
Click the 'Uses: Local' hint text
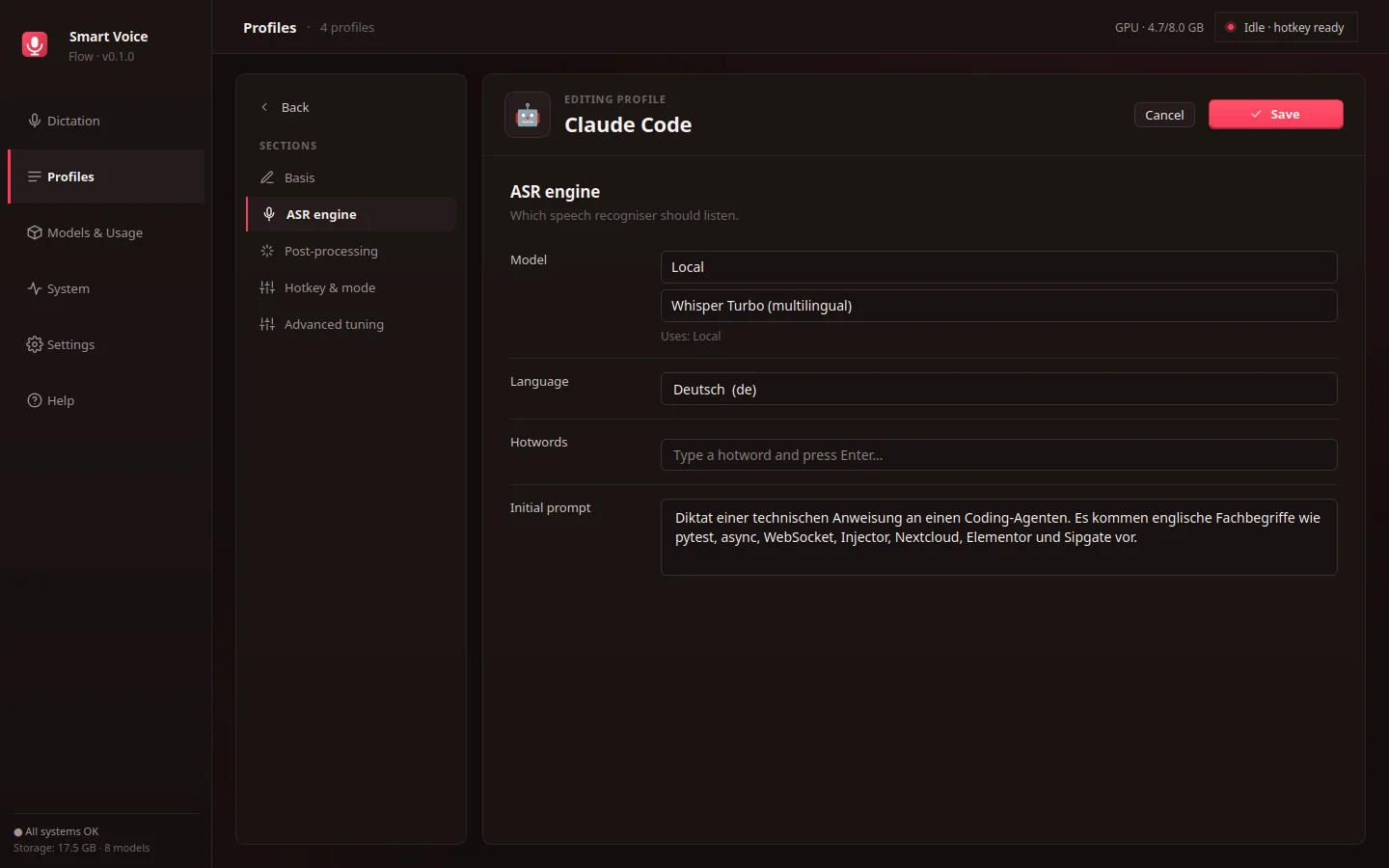[x=691, y=336]
